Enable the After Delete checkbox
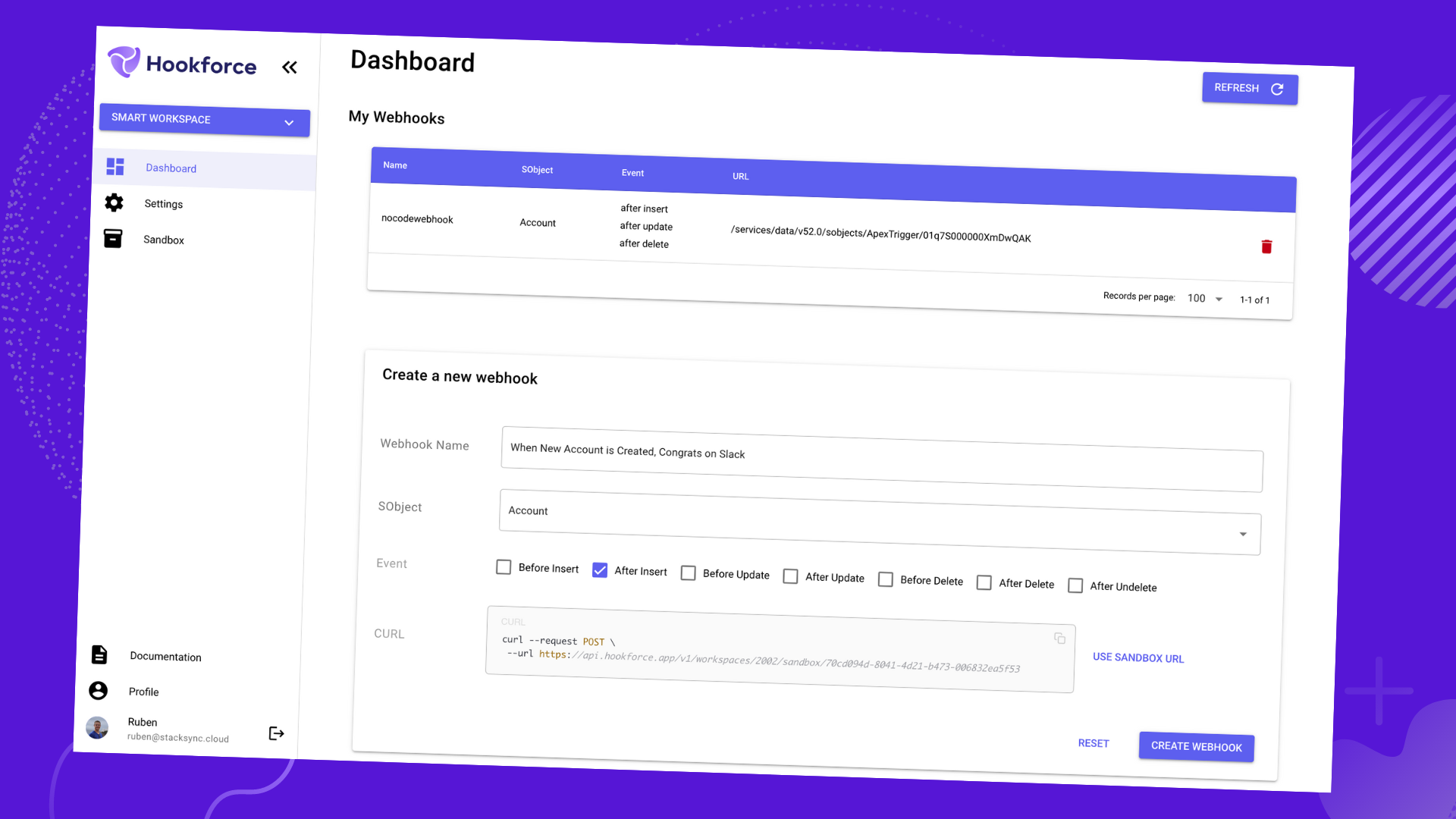 point(984,582)
